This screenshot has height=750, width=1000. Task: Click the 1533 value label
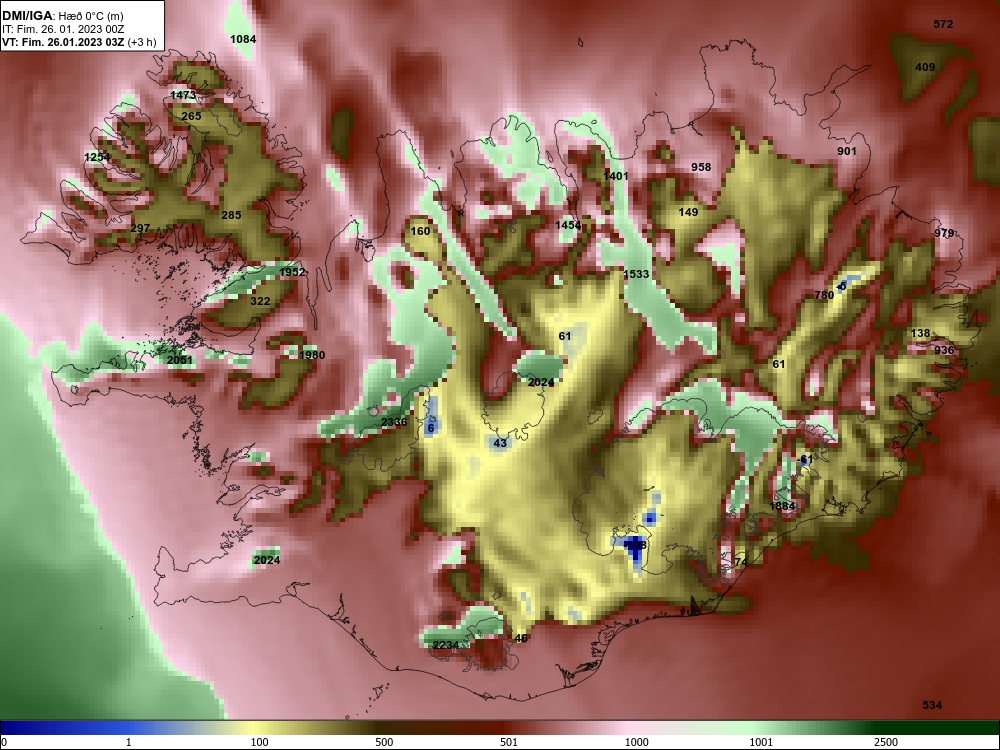pos(636,274)
